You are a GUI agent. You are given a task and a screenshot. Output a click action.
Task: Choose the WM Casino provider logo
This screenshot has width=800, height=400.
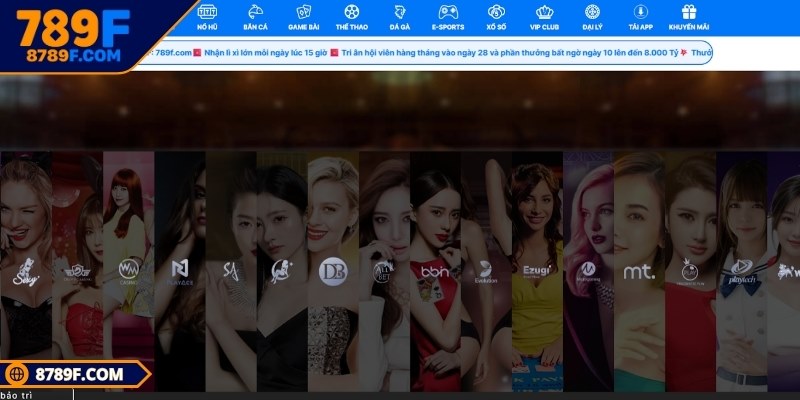[129, 271]
